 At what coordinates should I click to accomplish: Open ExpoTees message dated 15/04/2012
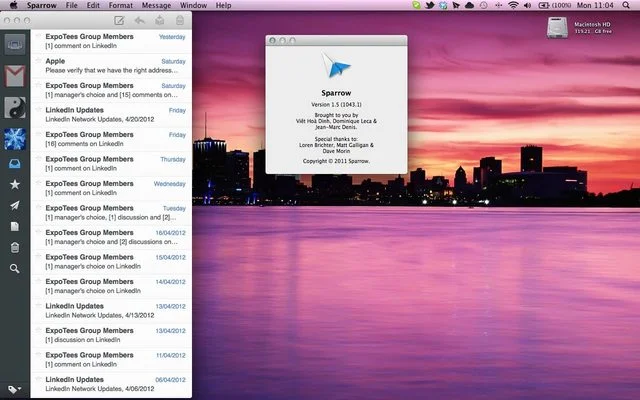pyautogui.click(x=111, y=262)
